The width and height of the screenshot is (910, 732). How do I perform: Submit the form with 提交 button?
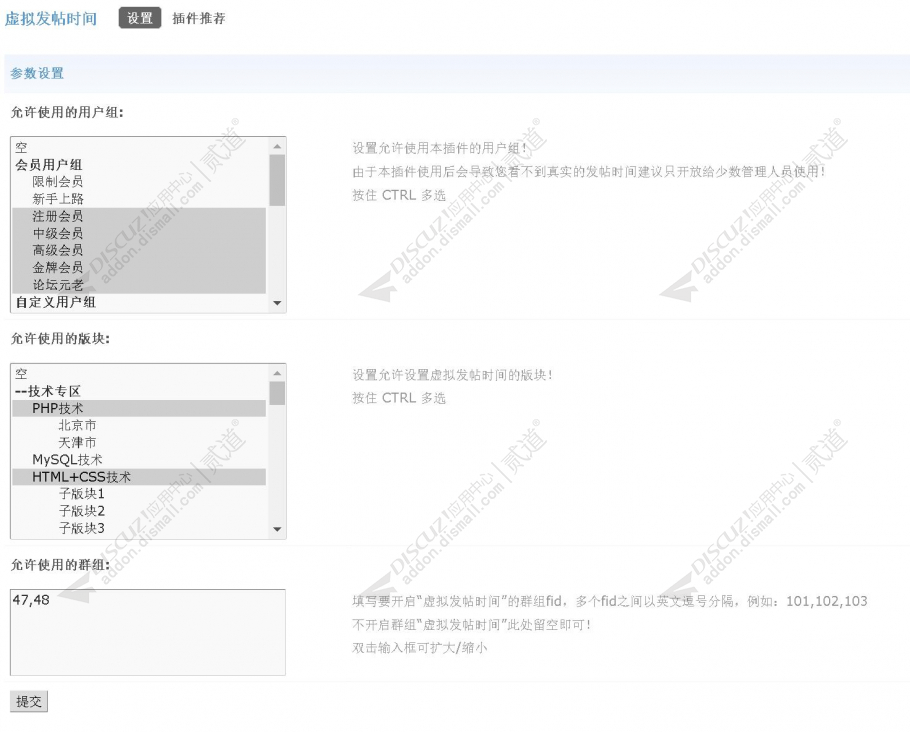coord(28,701)
